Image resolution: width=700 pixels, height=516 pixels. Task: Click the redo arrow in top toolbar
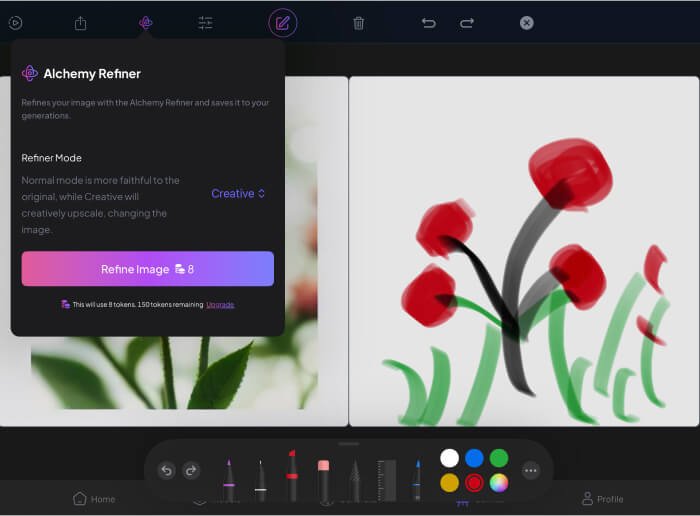(x=467, y=23)
